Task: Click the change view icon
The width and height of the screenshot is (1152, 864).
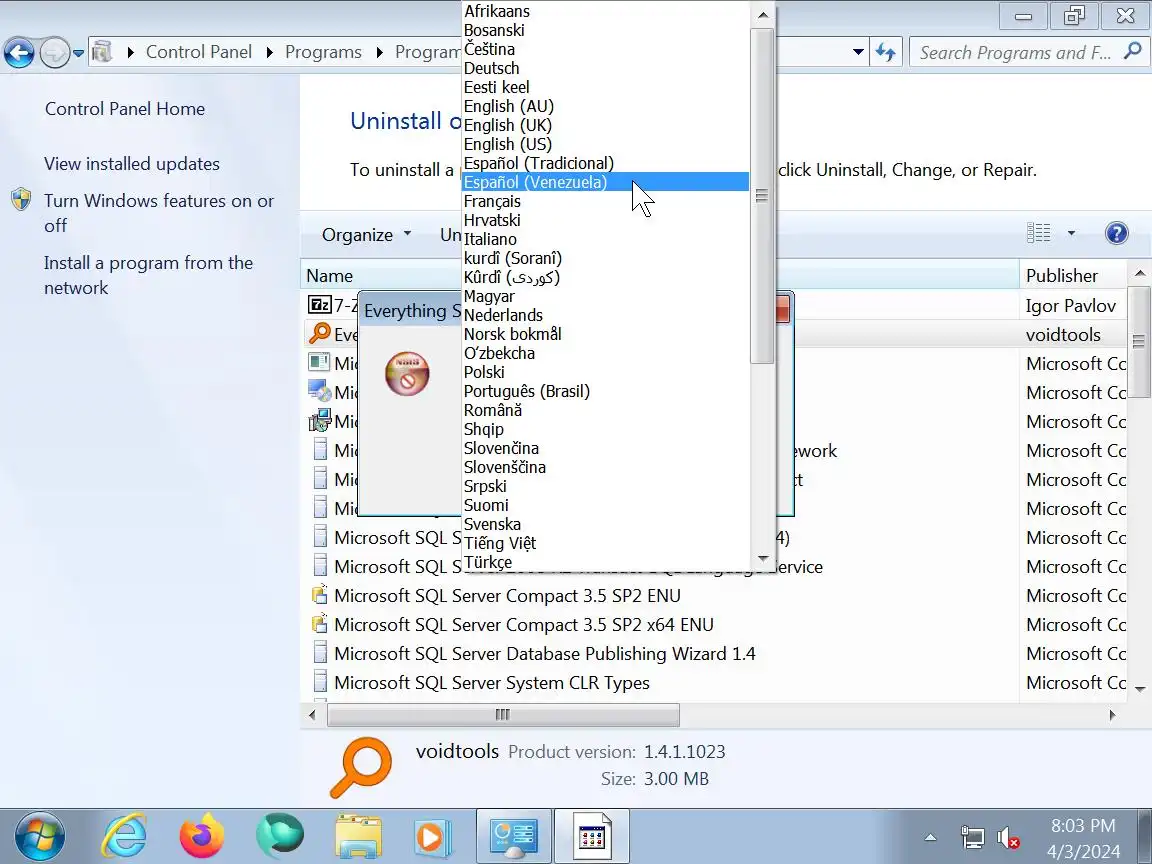Action: (1038, 233)
